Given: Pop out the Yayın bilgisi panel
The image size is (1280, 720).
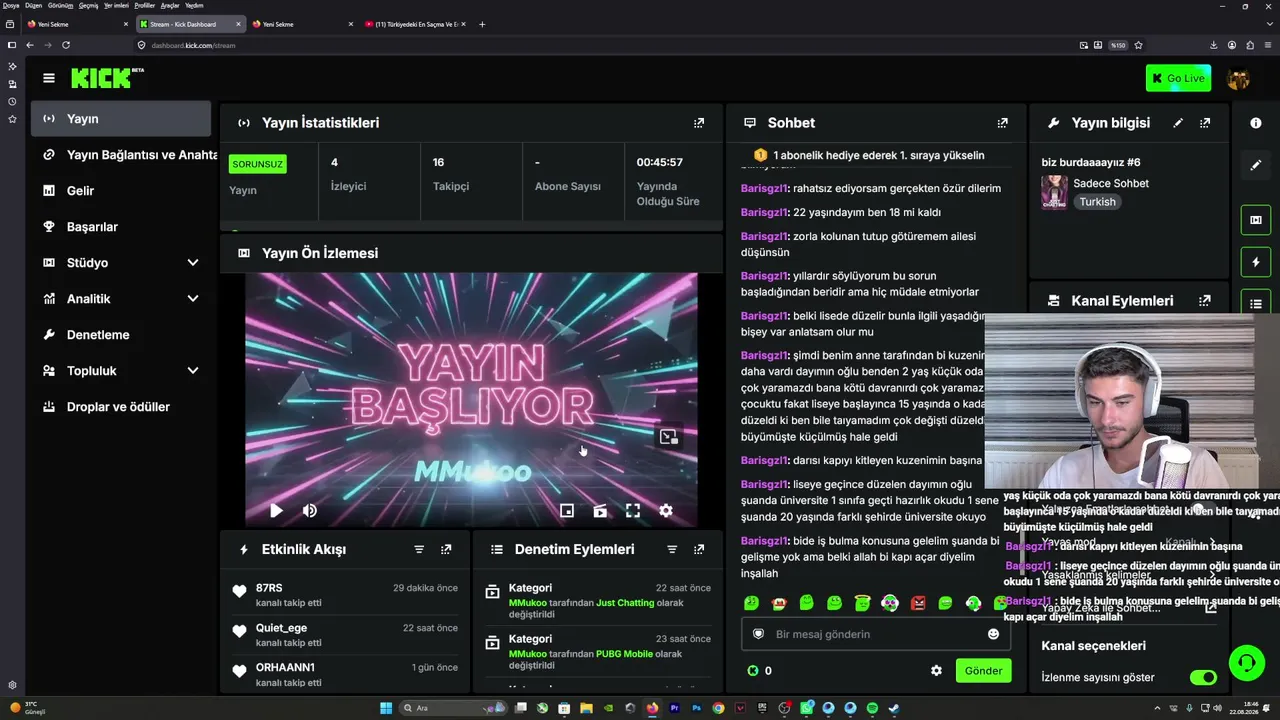Looking at the screenshot, I should click(1205, 123).
